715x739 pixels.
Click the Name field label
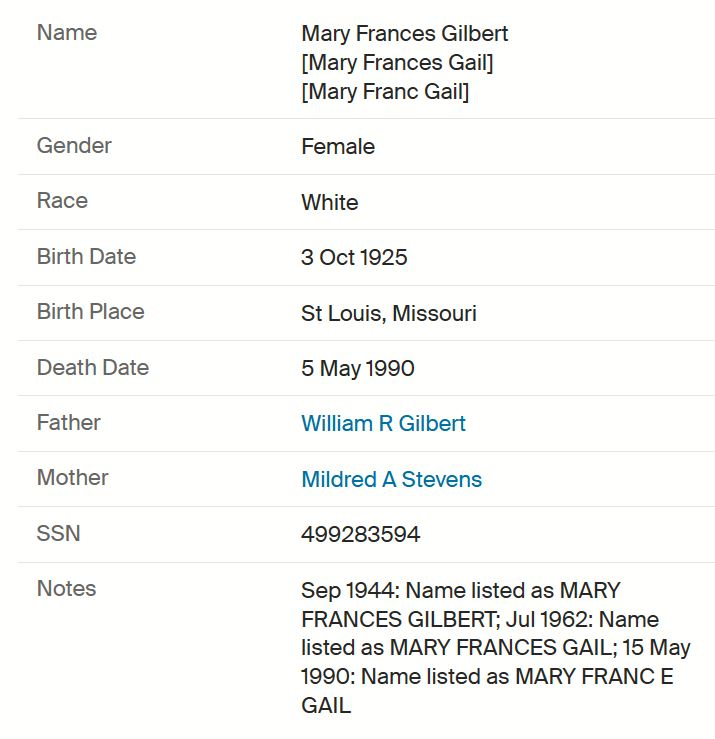(67, 33)
